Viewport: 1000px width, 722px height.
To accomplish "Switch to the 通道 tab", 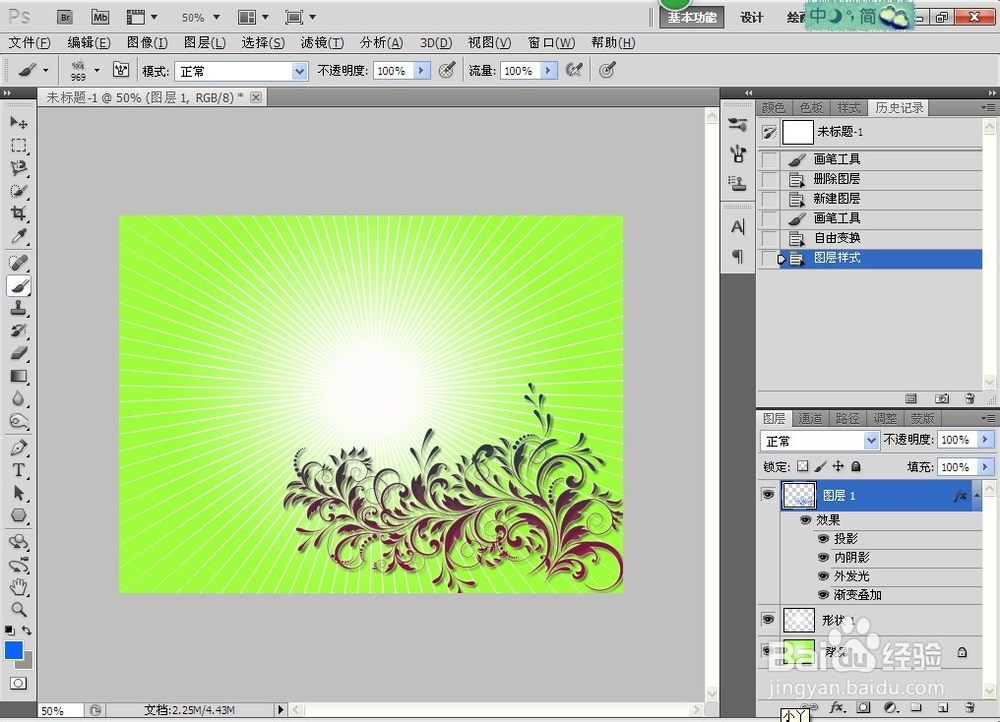I will tap(810, 418).
